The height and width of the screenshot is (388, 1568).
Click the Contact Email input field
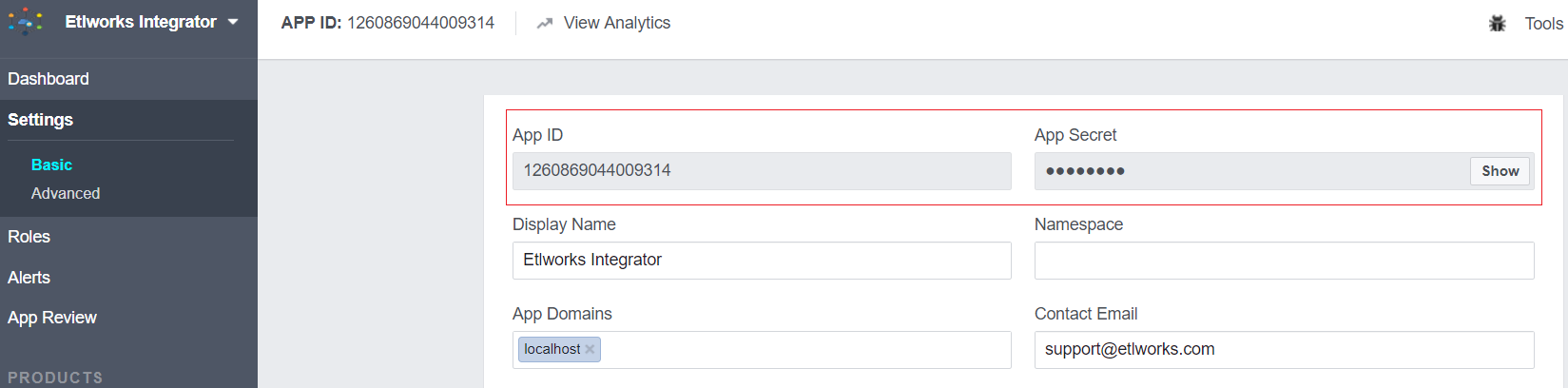coord(1284,349)
